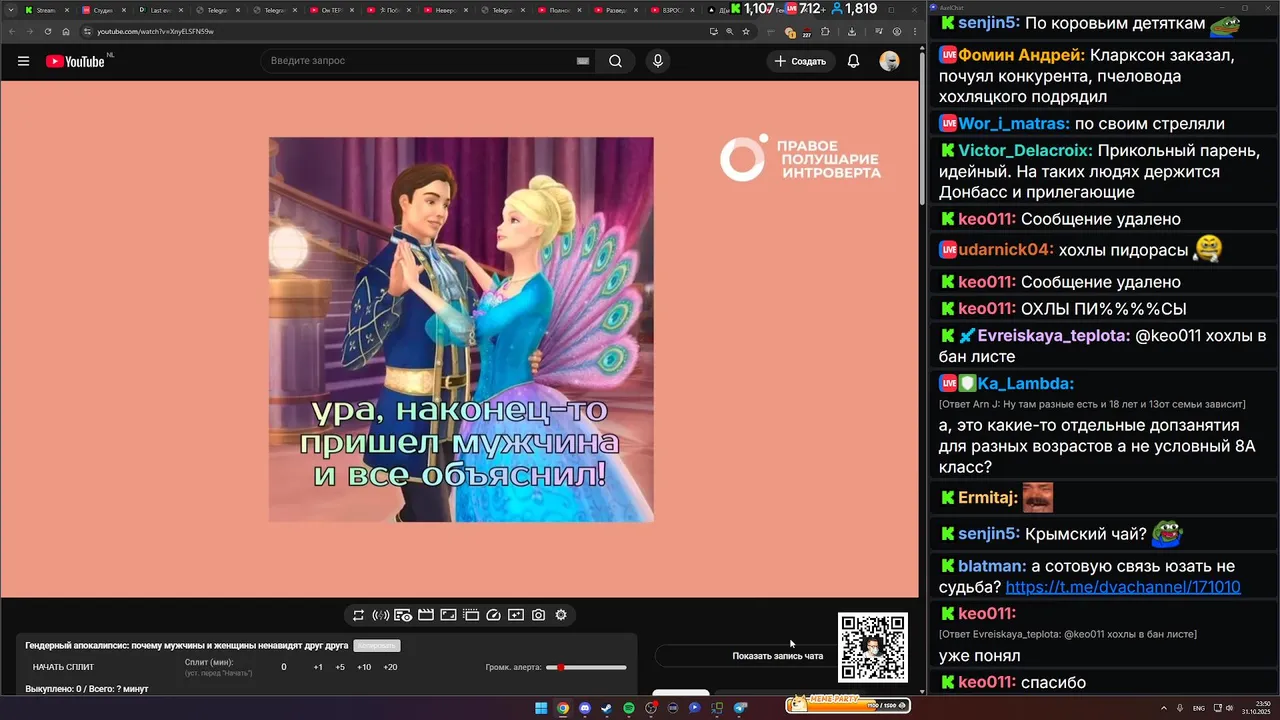Take a screenshot with the camera icon
This screenshot has height=720, width=1280.
coord(538,615)
